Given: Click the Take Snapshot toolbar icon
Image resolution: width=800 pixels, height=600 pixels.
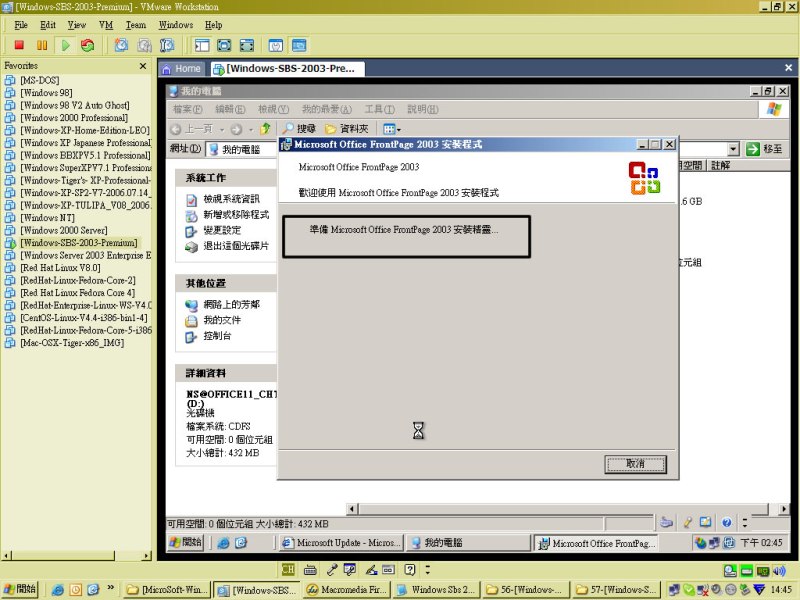Looking at the screenshot, I should (121, 45).
